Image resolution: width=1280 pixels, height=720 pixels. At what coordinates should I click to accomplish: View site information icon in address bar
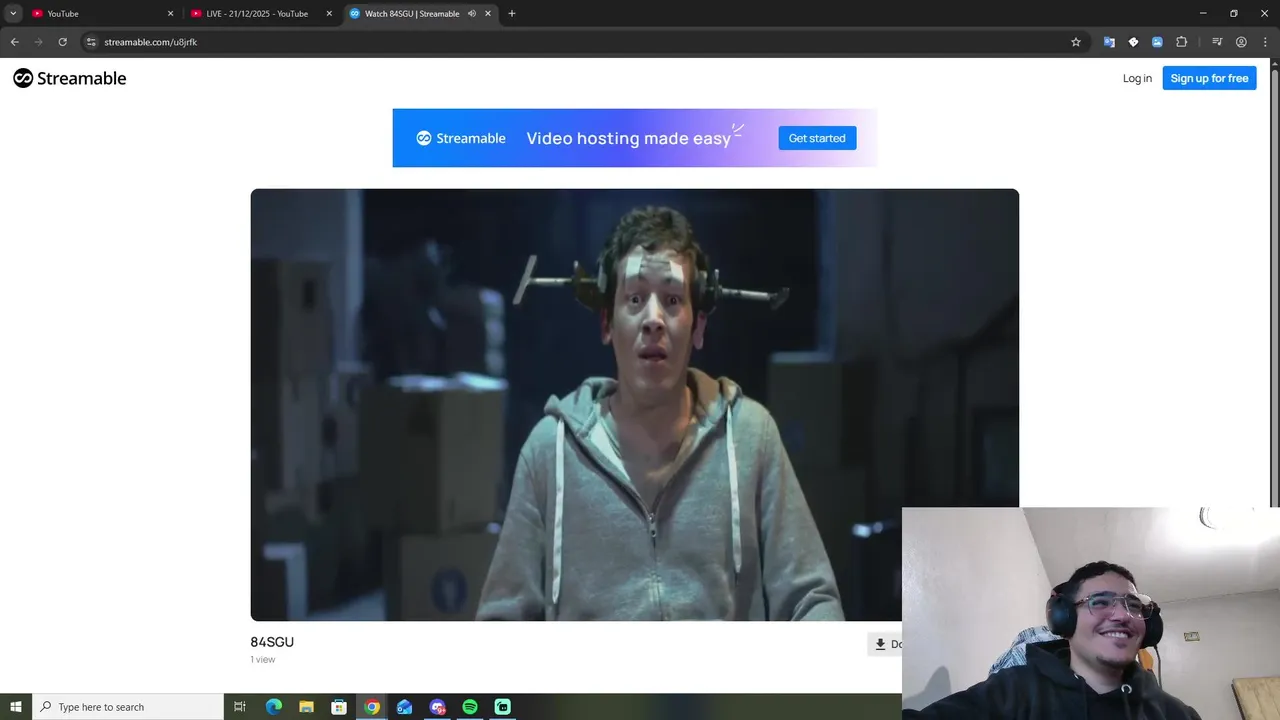tap(91, 42)
